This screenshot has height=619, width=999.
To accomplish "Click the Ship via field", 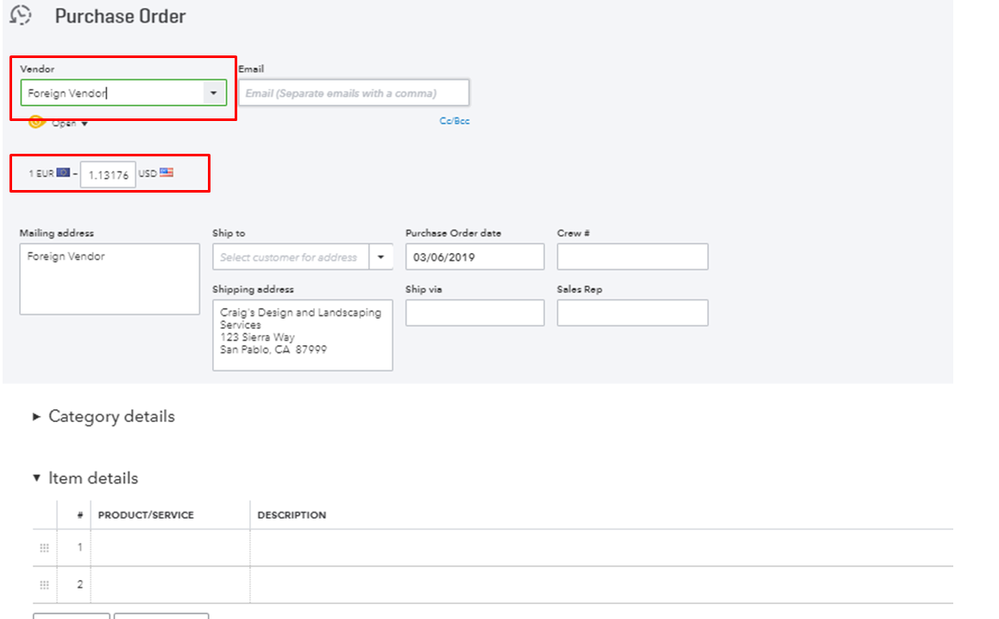I will (x=474, y=313).
